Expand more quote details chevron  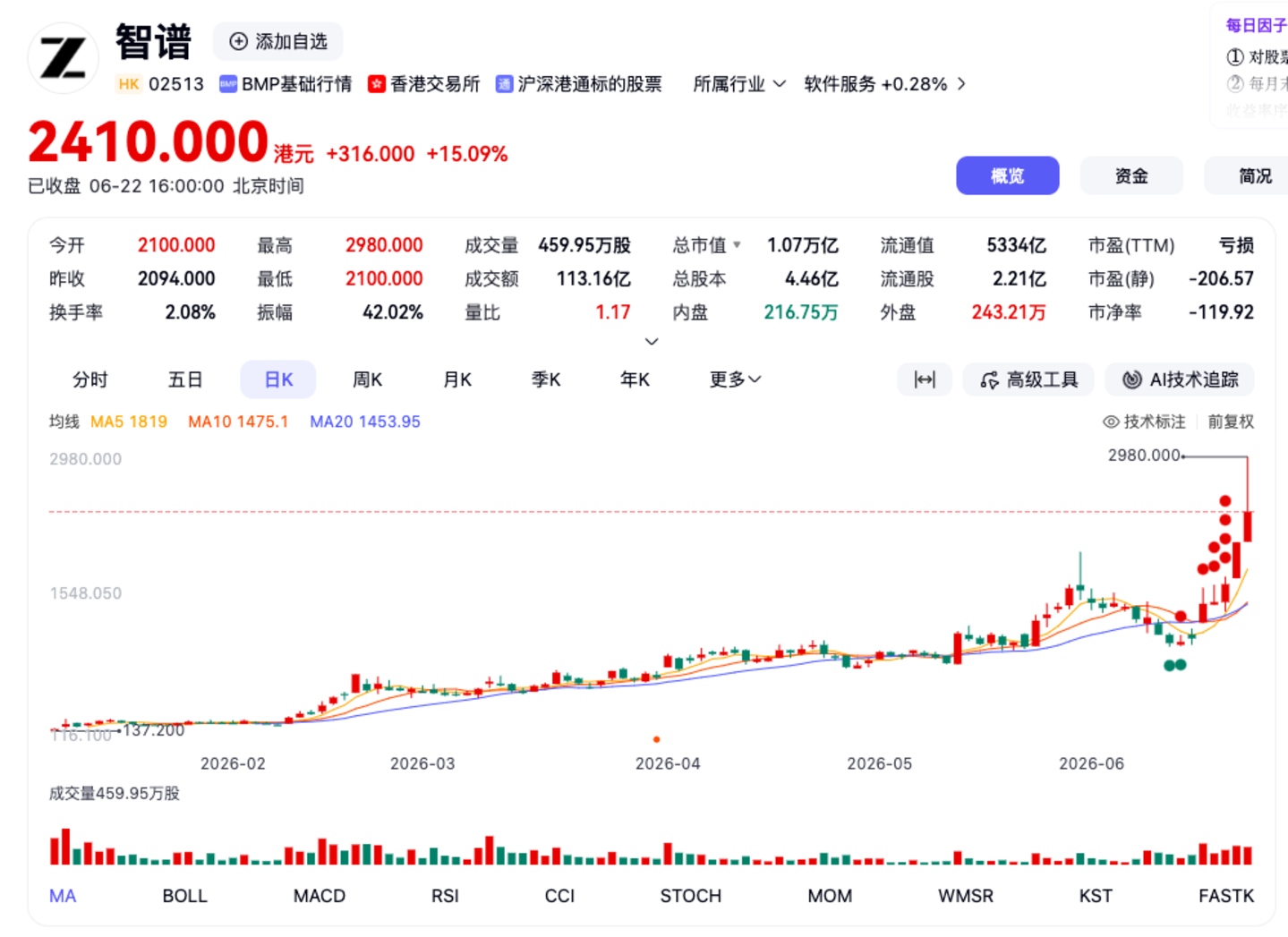(652, 342)
